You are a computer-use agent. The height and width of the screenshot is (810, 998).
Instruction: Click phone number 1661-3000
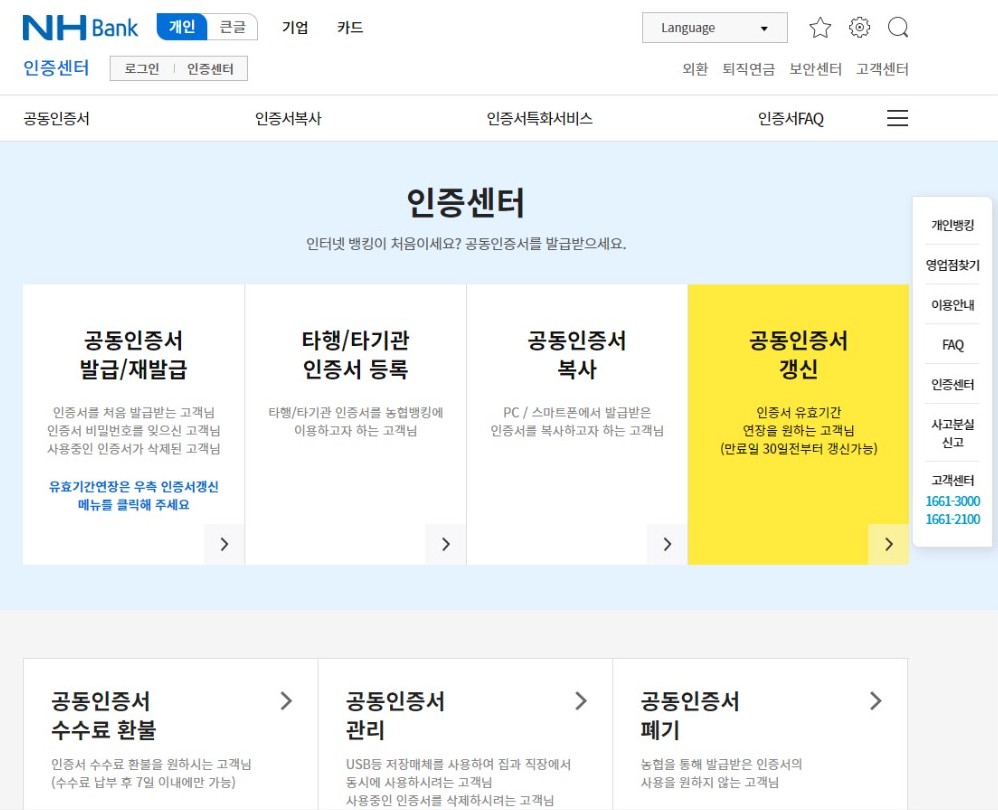click(x=952, y=501)
